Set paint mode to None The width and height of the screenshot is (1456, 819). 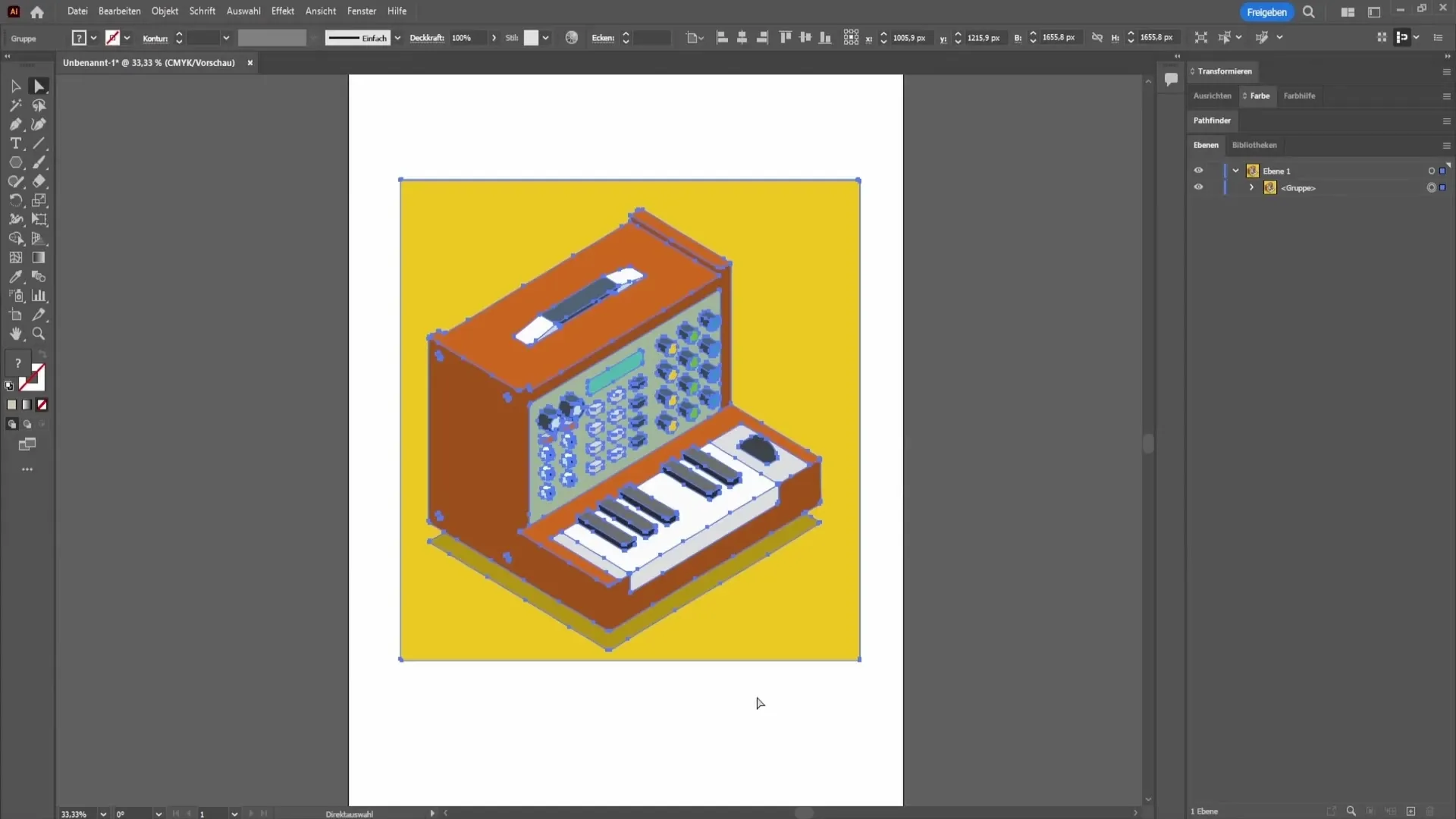[x=42, y=405]
